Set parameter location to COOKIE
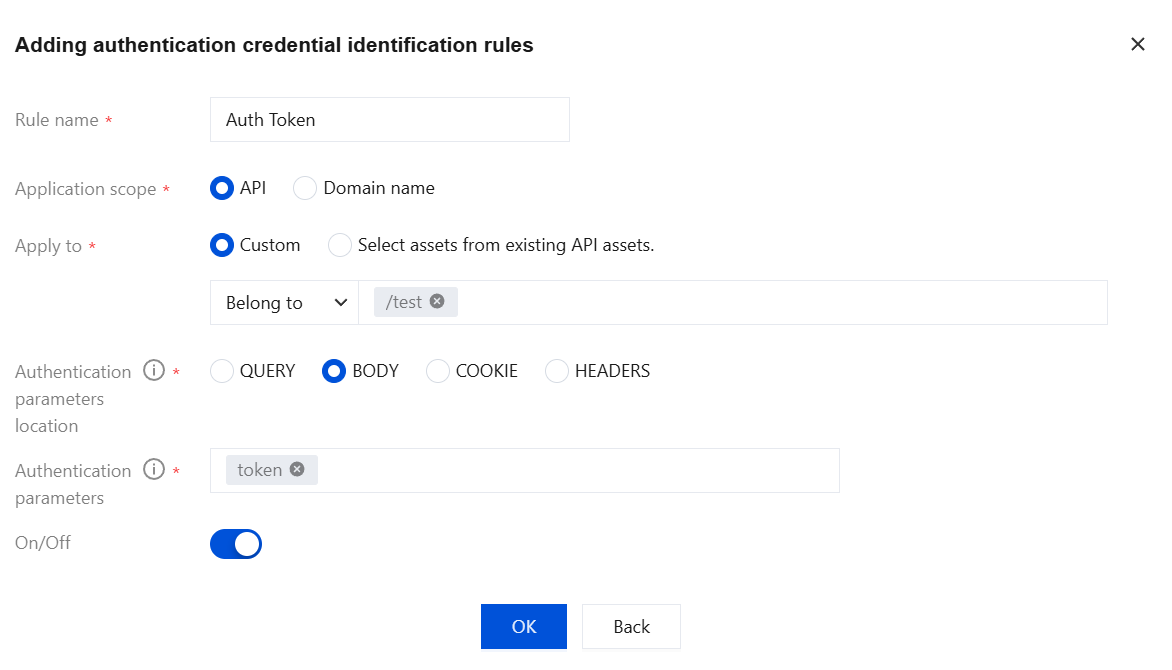This screenshot has width=1172, height=670. coord(437,371)
